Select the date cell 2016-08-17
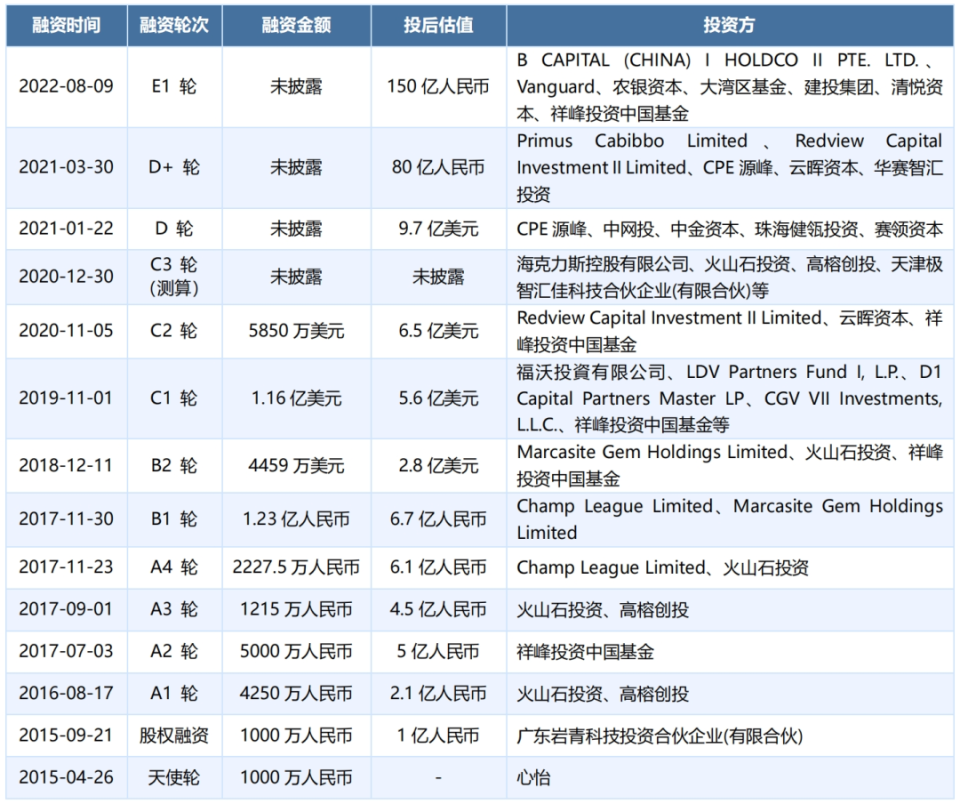 coord(67,694)
